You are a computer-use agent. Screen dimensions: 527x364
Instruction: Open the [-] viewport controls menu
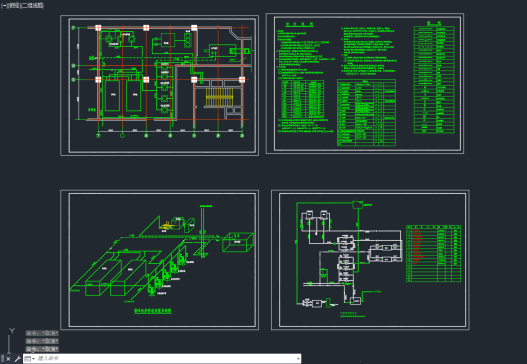pos(4,6)
